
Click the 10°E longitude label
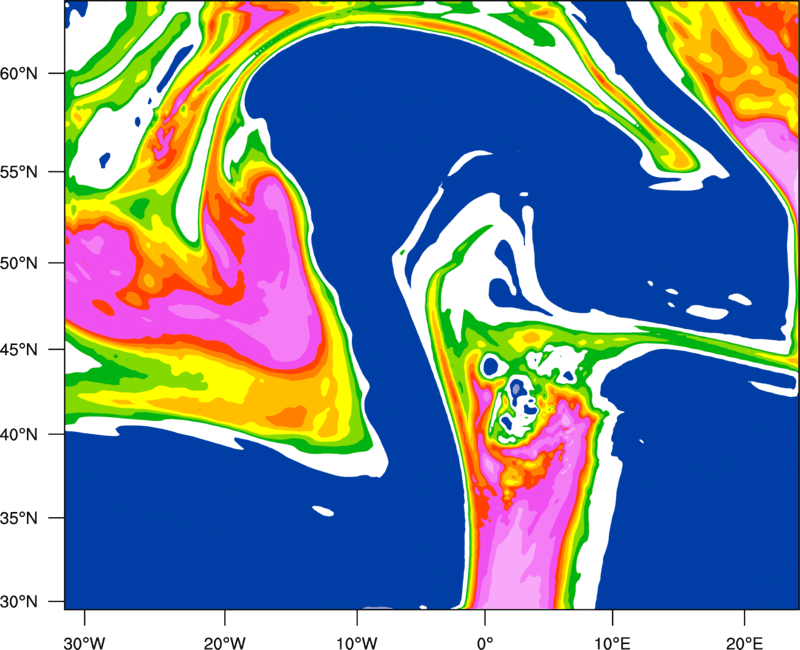point(612,643)
